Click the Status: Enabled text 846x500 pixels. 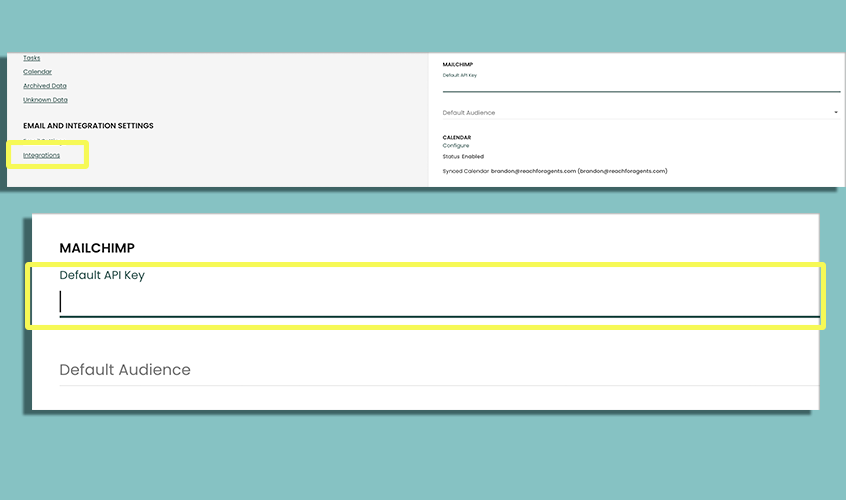(x=463, y=157)
